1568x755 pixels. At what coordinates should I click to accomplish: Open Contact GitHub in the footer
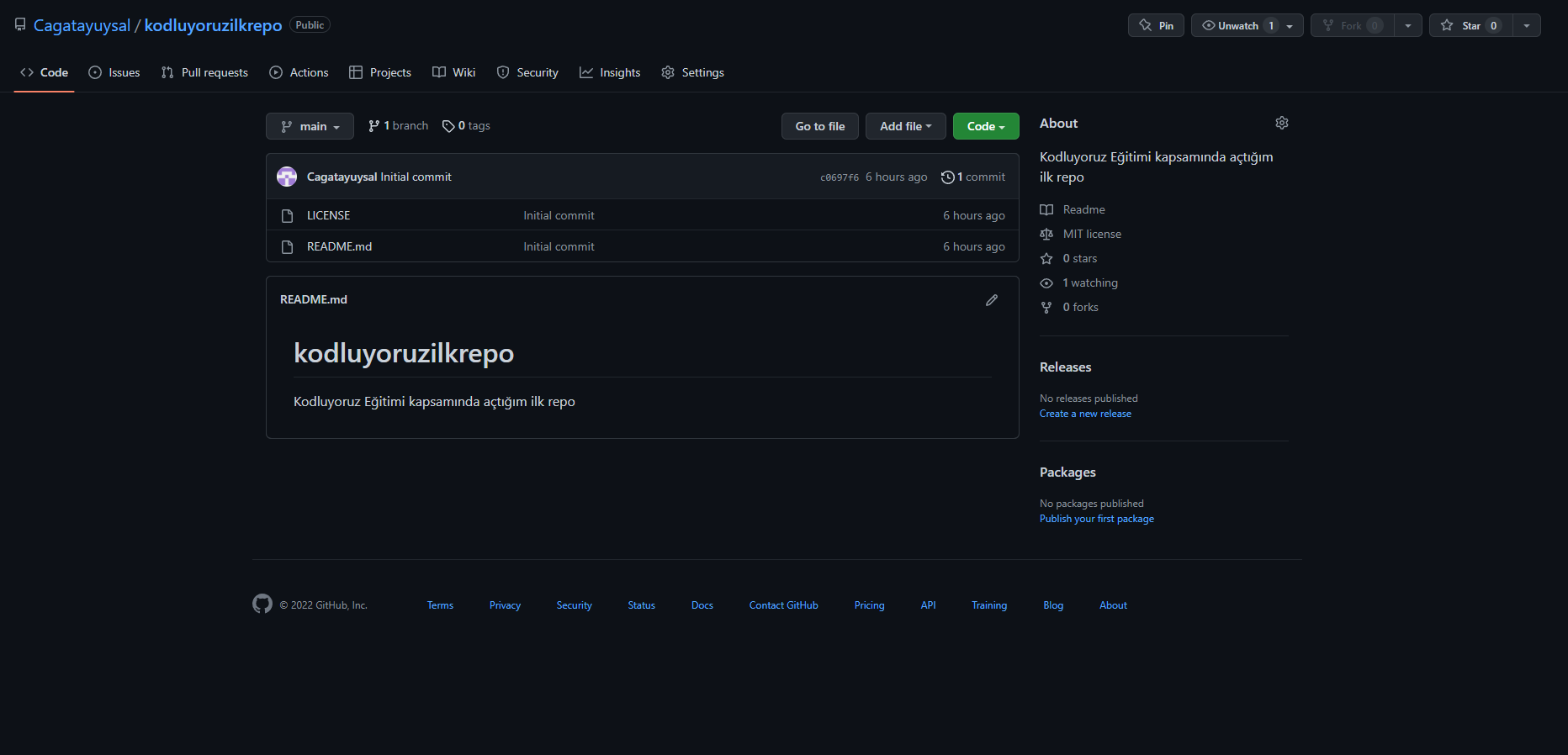point(784,605)
